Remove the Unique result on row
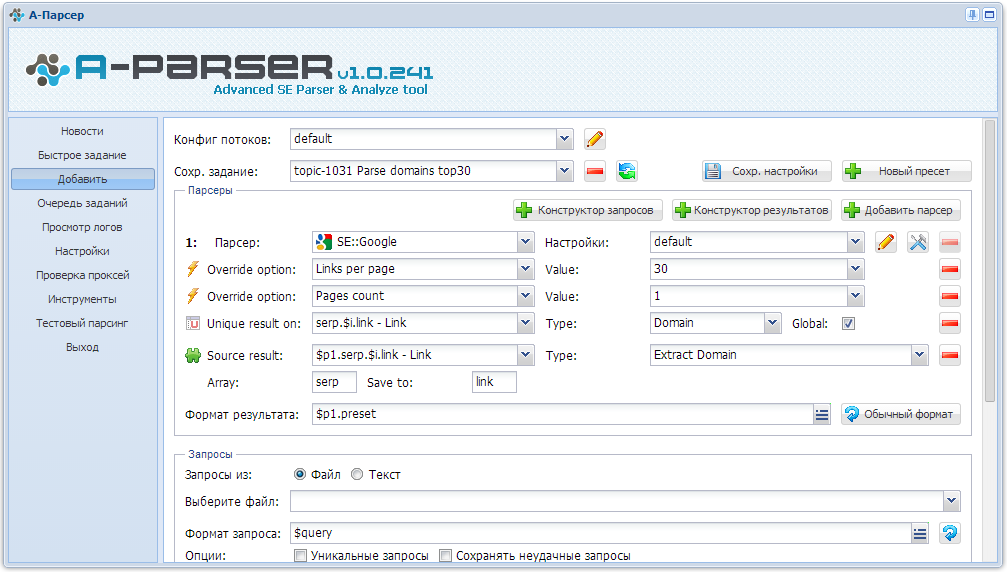The height and width of the screenshot is (572, 1007). [950, 323]
